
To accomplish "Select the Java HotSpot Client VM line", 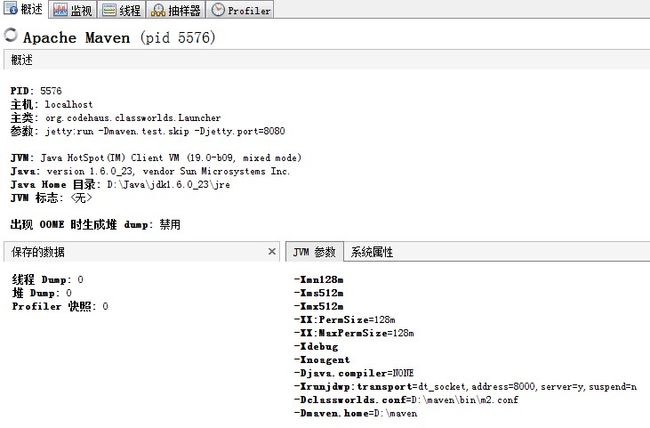I will [x=156, y=158].
